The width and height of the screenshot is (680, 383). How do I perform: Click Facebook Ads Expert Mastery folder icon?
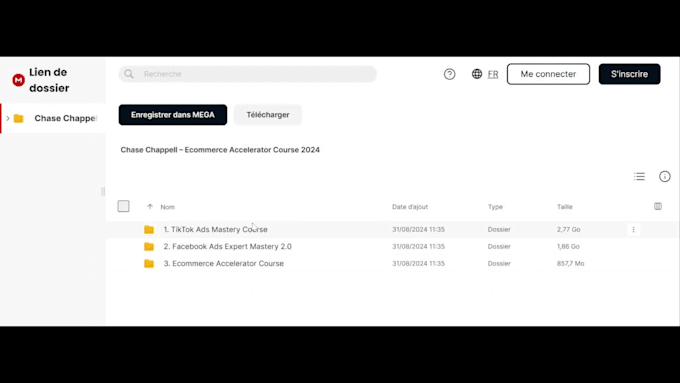pos(149,246)
